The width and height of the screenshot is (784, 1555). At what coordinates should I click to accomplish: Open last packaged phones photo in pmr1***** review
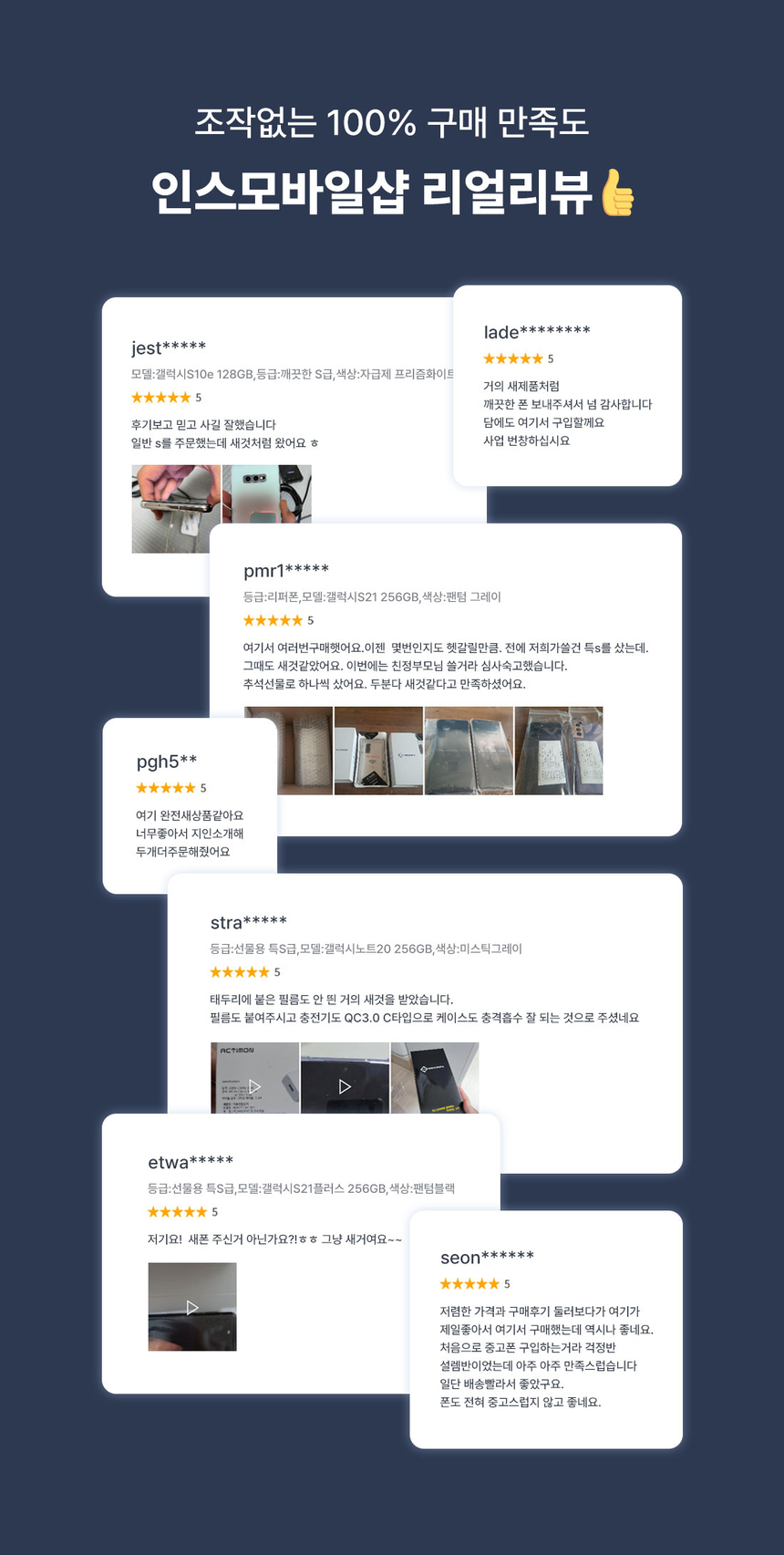pos(559,751)
